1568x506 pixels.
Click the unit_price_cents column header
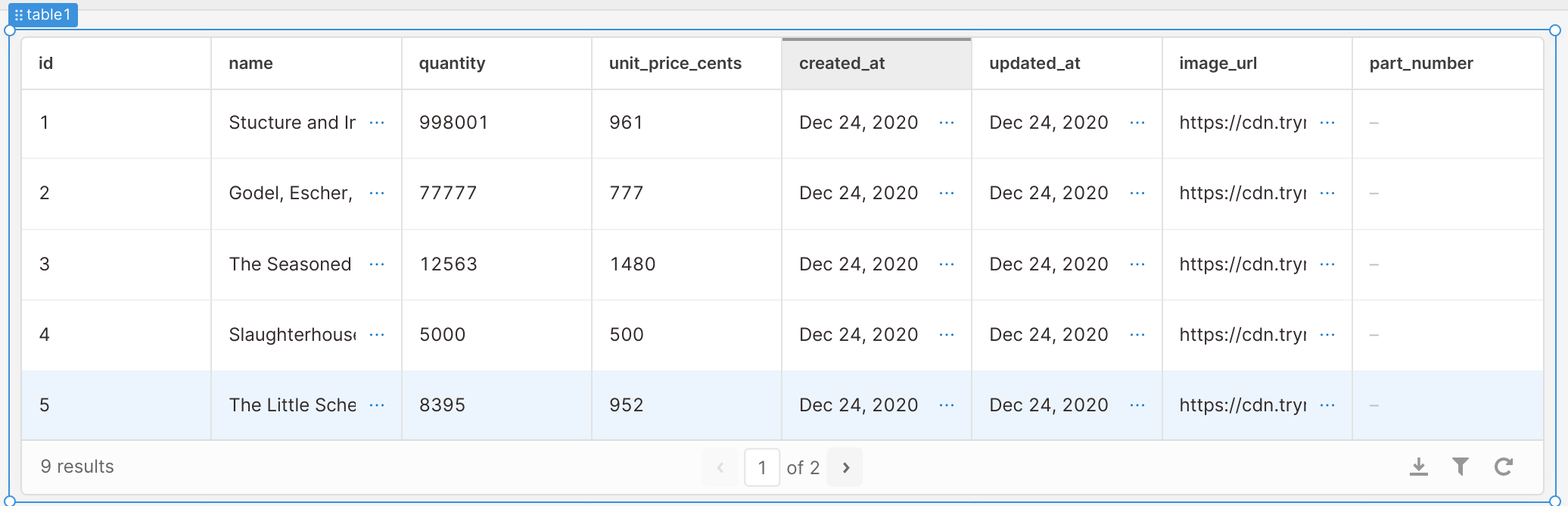(675, 63)
